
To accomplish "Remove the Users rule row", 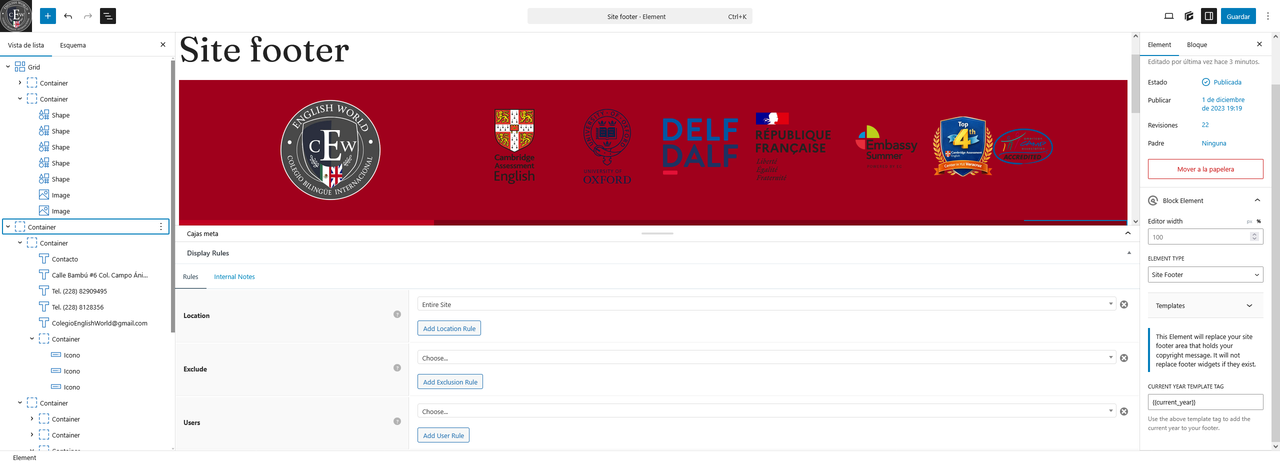I will tap(1124, 411).
